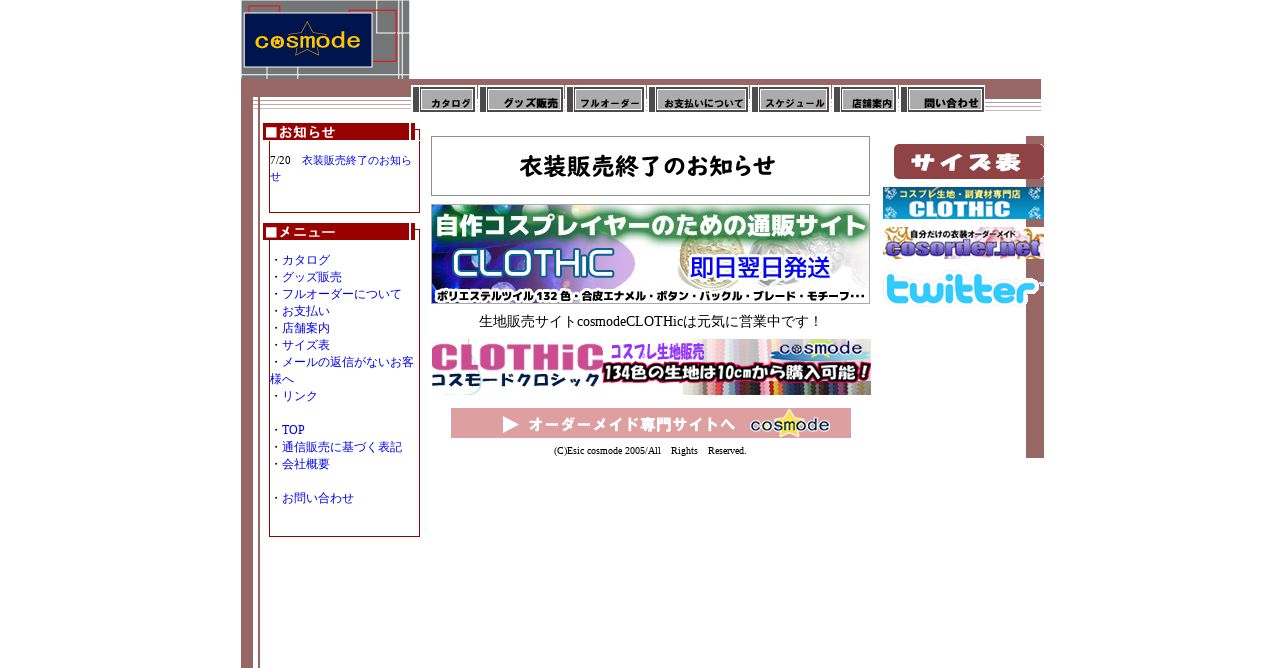
Task: Click the お支払い sidebar link
Action: tap(305, 311)
